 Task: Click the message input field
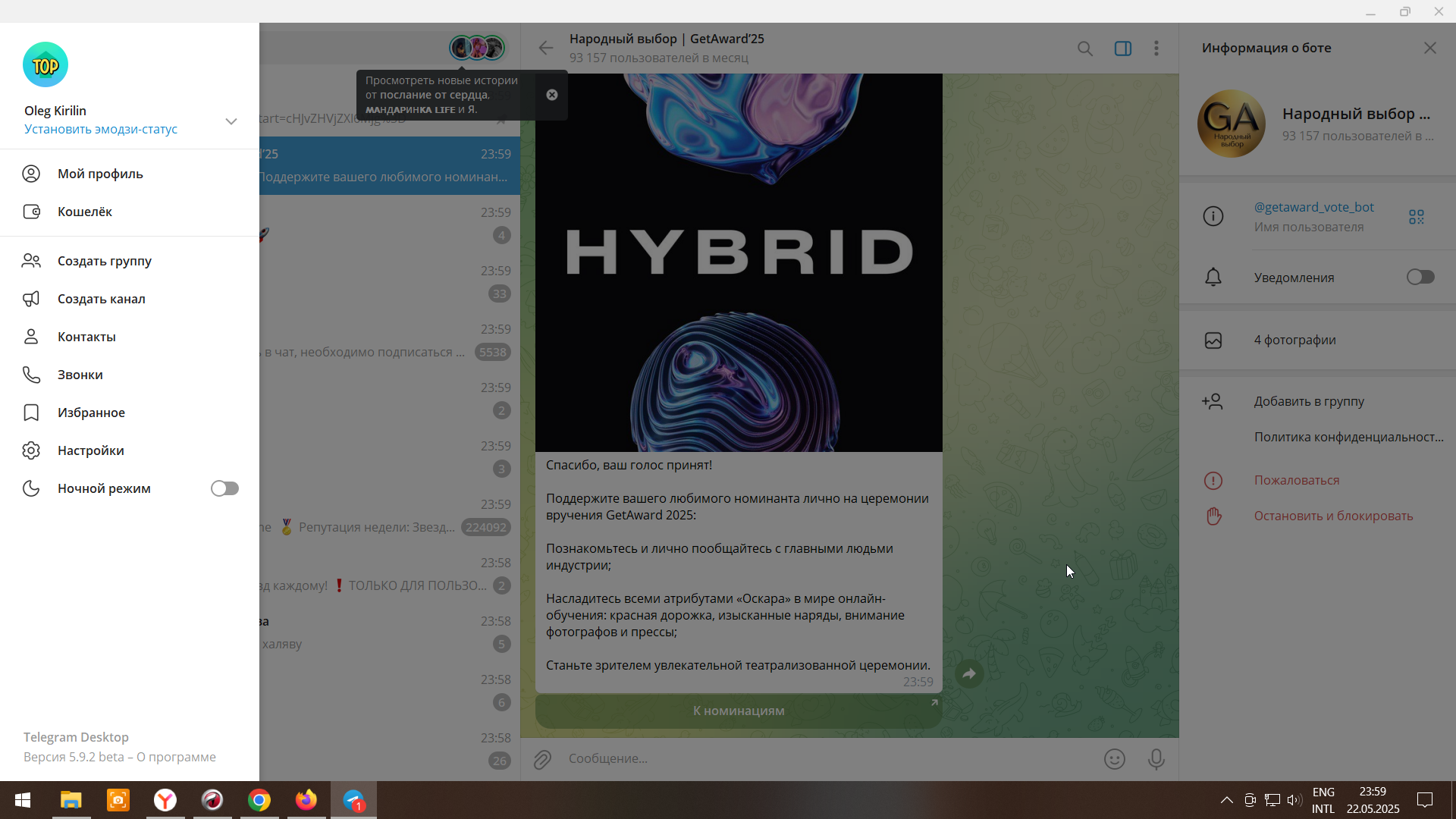(827, 759)
